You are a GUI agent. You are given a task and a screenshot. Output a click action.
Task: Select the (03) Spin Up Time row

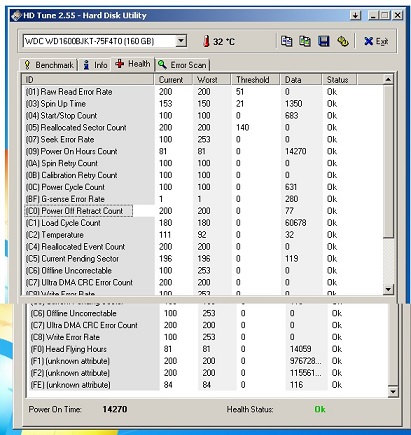(x=202, y=104)
